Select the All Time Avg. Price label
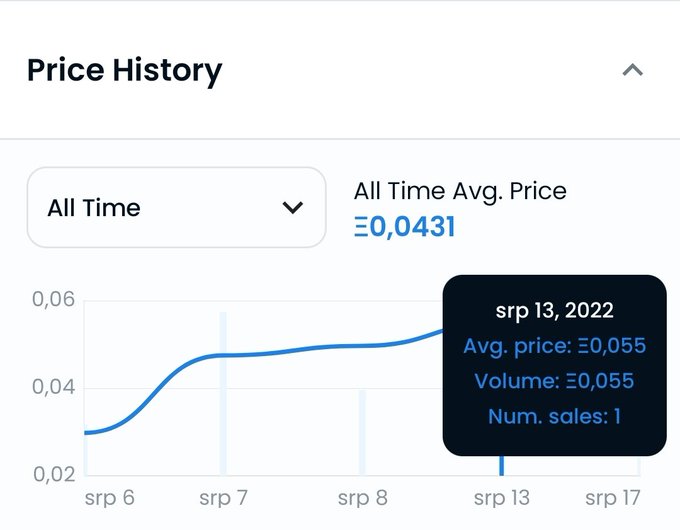The height and width of the screenshot is (530, 680). pyautogui.click(x=460, y=191)
